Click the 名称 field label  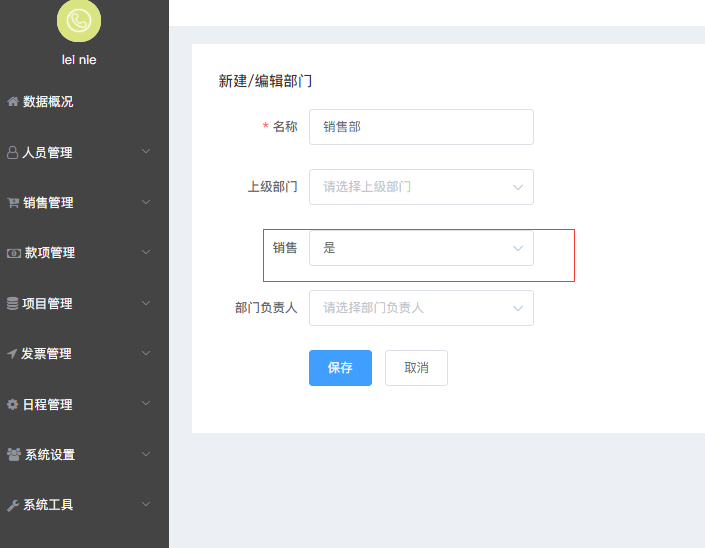[285, 127]
